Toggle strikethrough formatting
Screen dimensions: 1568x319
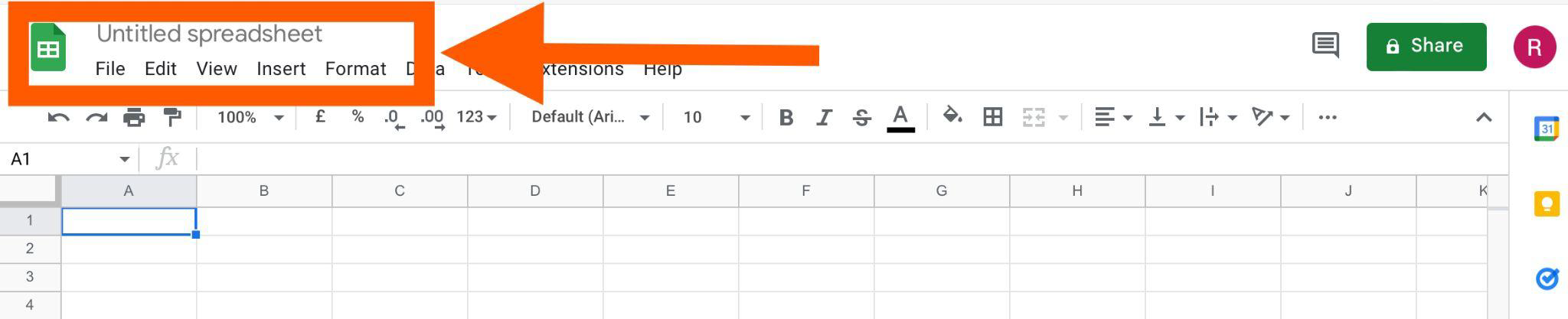(x=861, y=117)
